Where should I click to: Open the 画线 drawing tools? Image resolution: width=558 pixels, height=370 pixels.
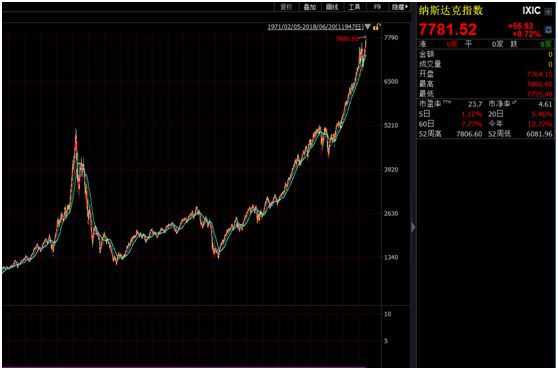click(332, 7)
